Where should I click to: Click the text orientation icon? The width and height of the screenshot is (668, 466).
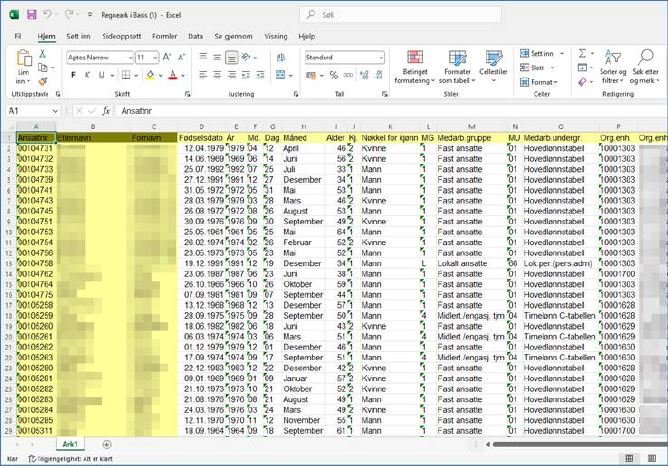coord(246,57)
